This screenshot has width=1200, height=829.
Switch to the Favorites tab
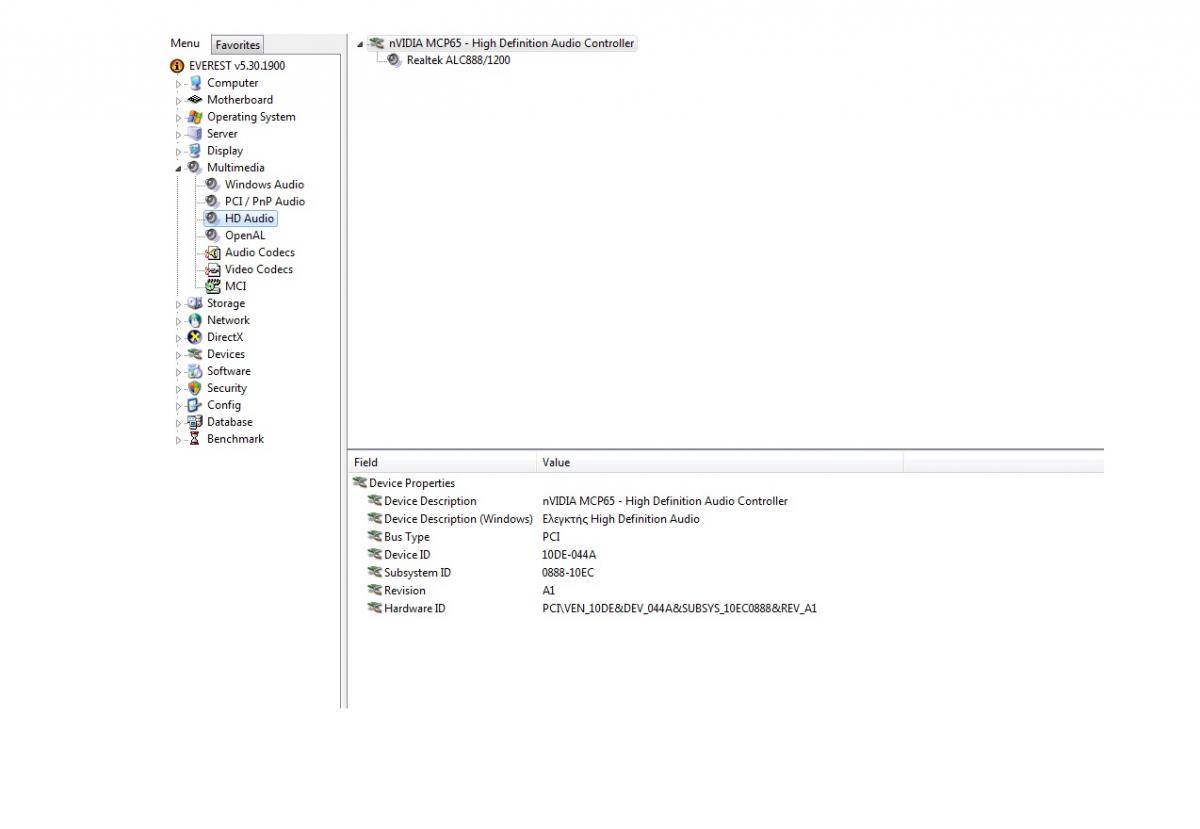pyautogui.click(x=238, y=45)
